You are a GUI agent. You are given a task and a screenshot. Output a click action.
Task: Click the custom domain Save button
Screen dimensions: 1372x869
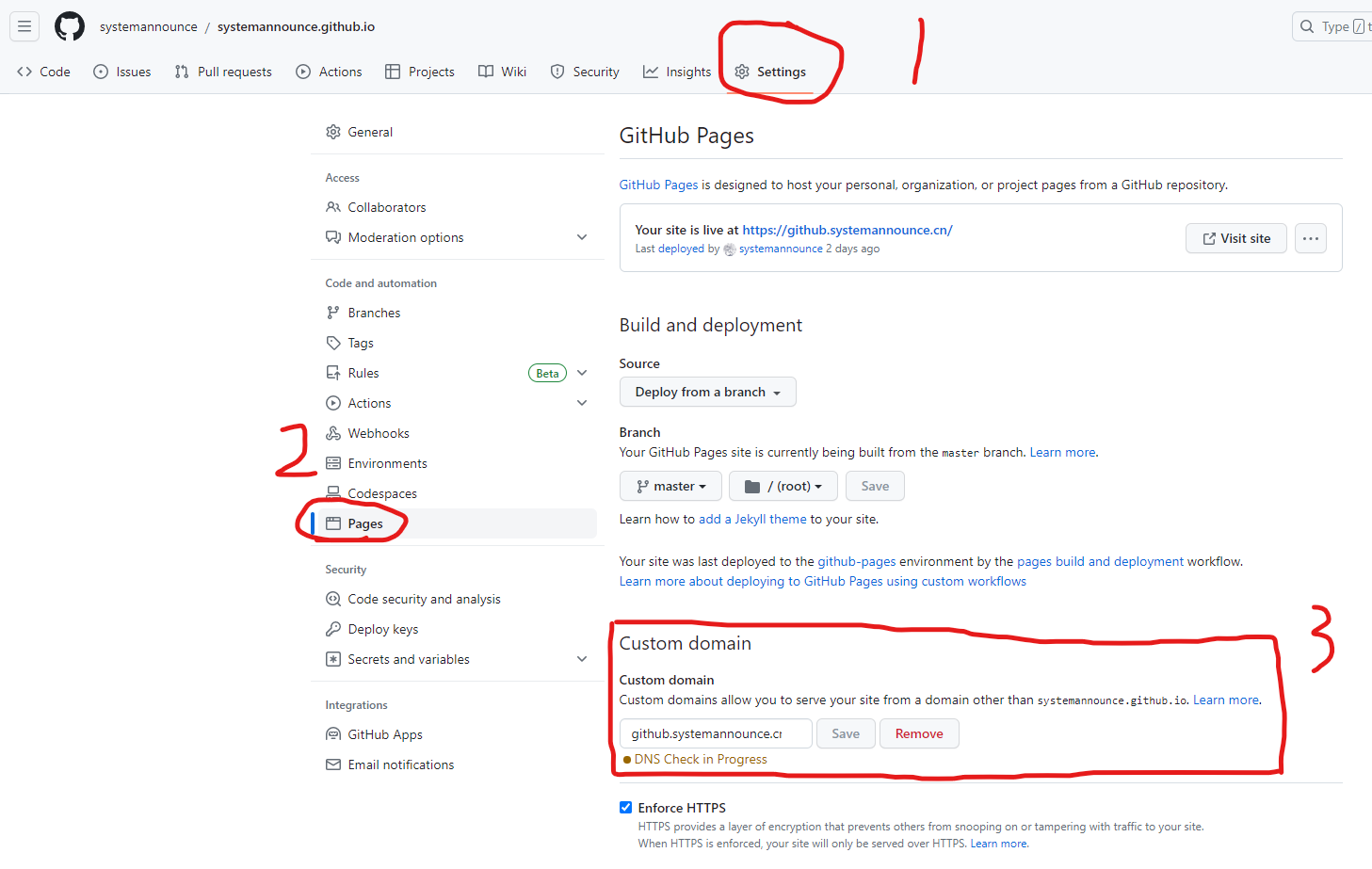pos(846,733)
